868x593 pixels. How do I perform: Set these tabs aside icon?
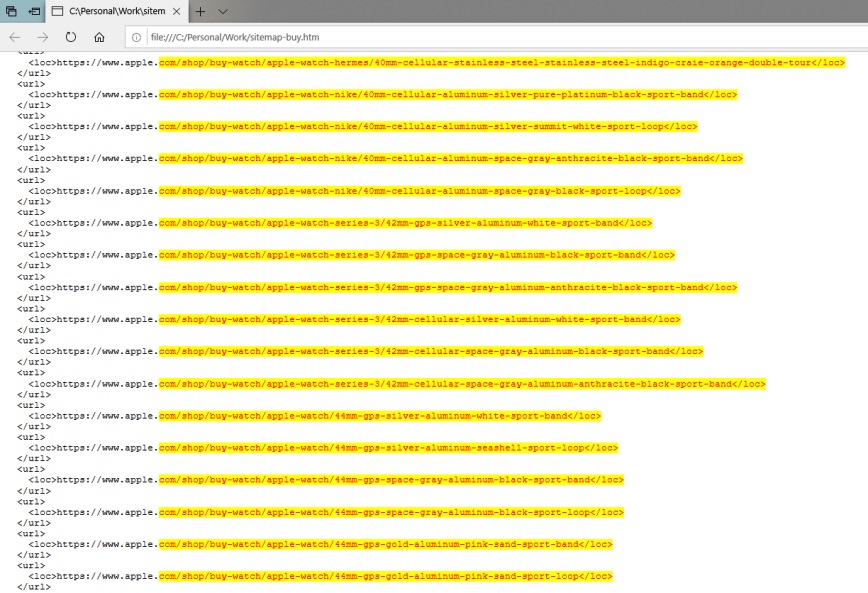click(x=34, y=11)
